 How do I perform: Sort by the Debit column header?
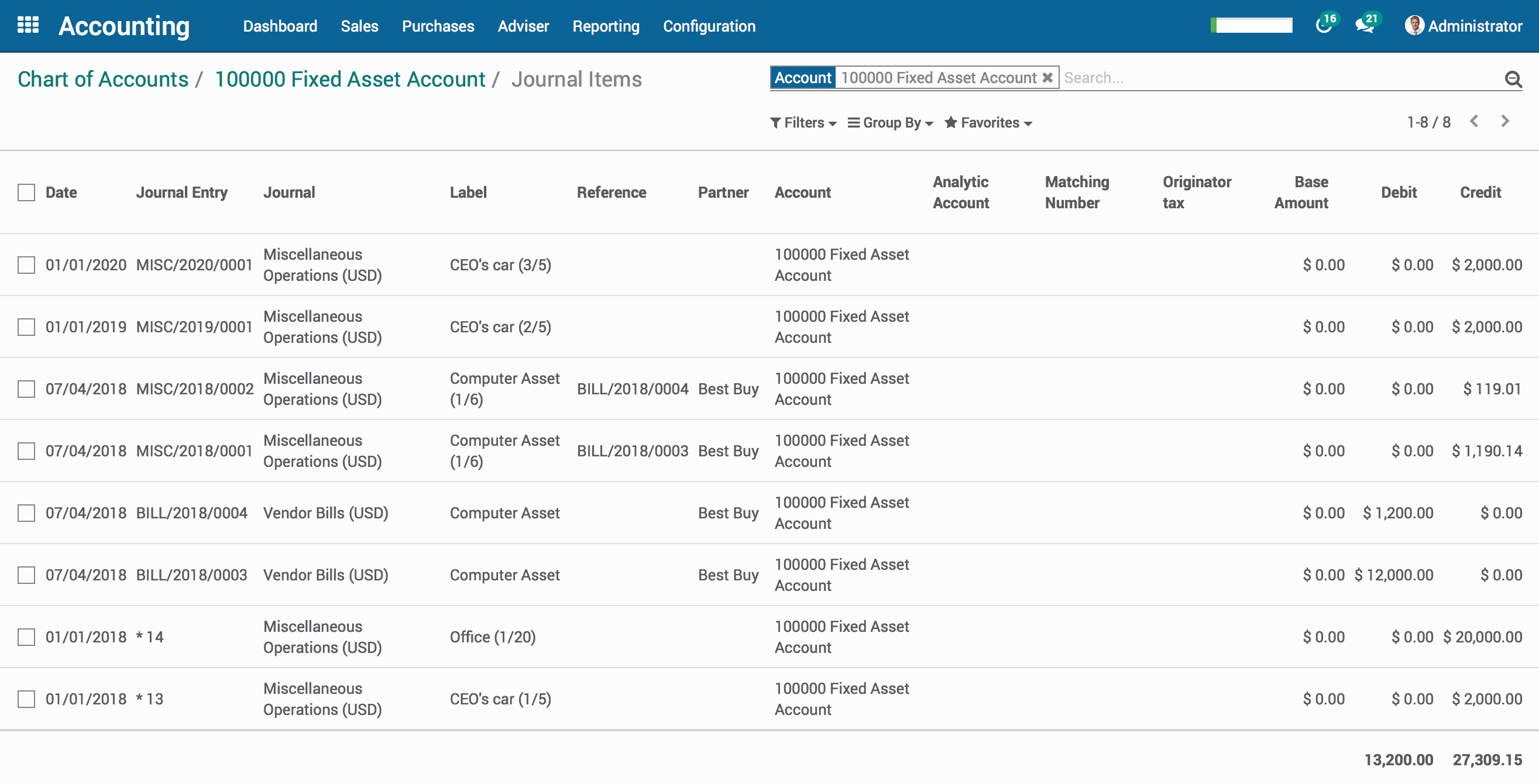click(1399, 192)
